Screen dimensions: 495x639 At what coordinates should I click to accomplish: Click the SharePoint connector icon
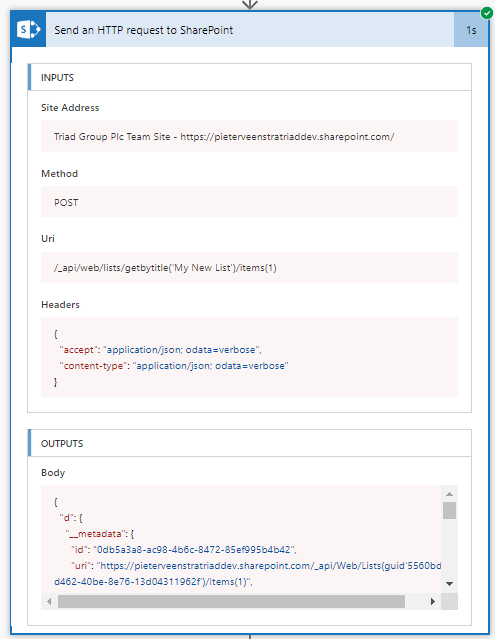pos(29,29)
